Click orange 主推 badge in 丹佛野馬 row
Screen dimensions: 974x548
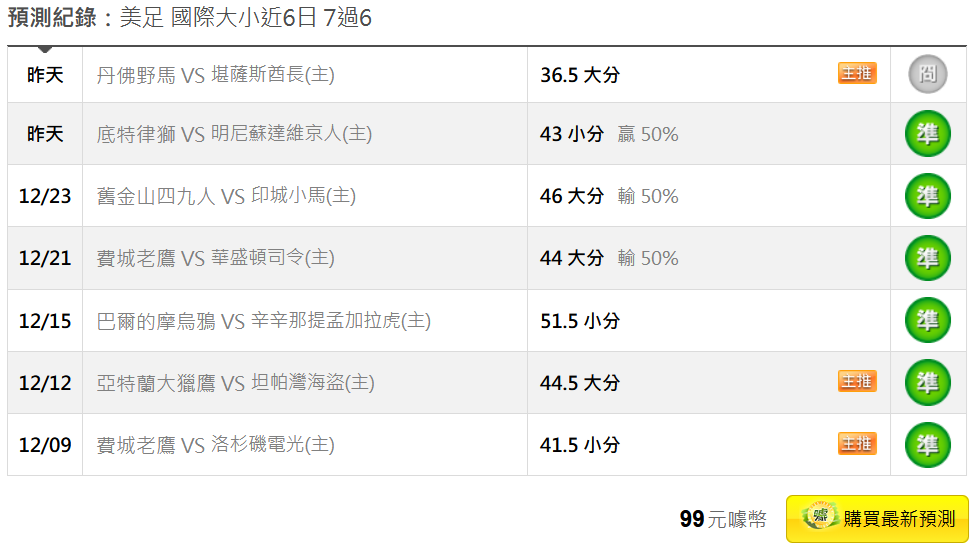pyautogui.click(x=857, y=73)
